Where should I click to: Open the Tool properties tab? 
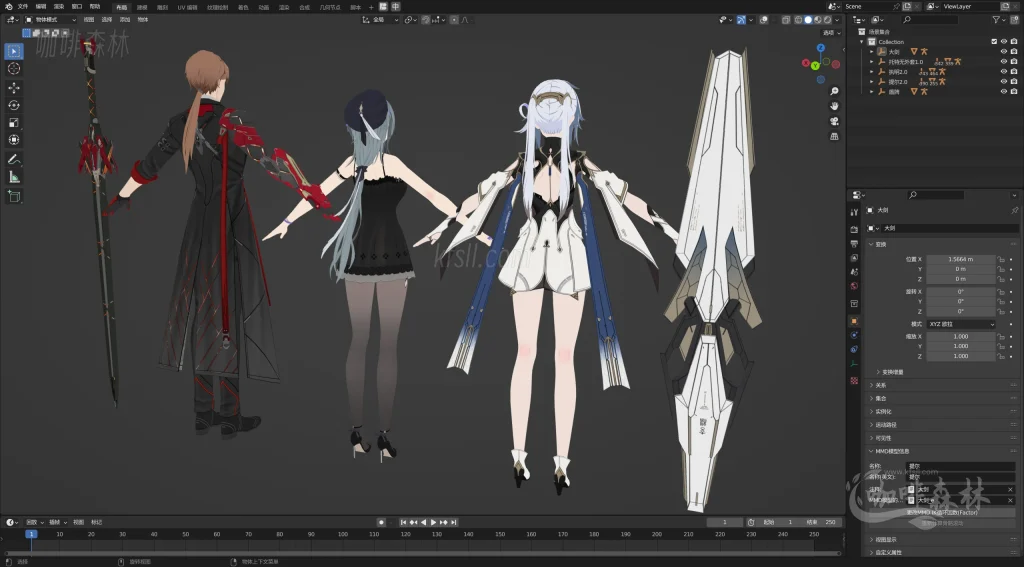tap(854, 212)
